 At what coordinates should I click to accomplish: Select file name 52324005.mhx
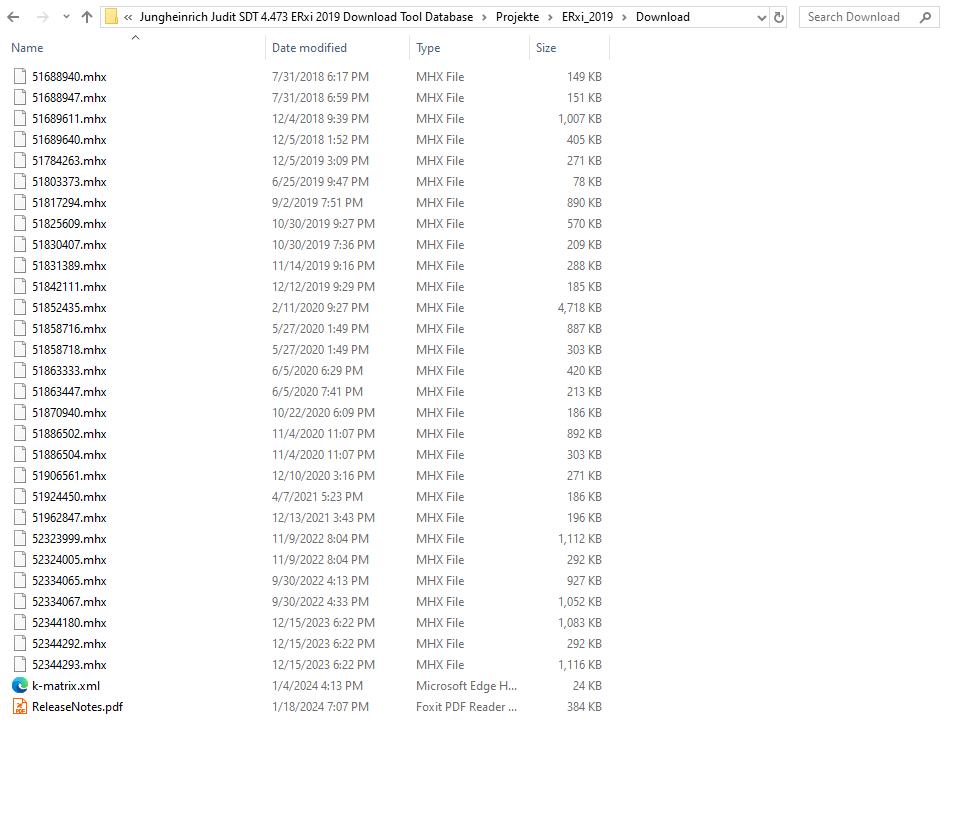tap(69, 559)
